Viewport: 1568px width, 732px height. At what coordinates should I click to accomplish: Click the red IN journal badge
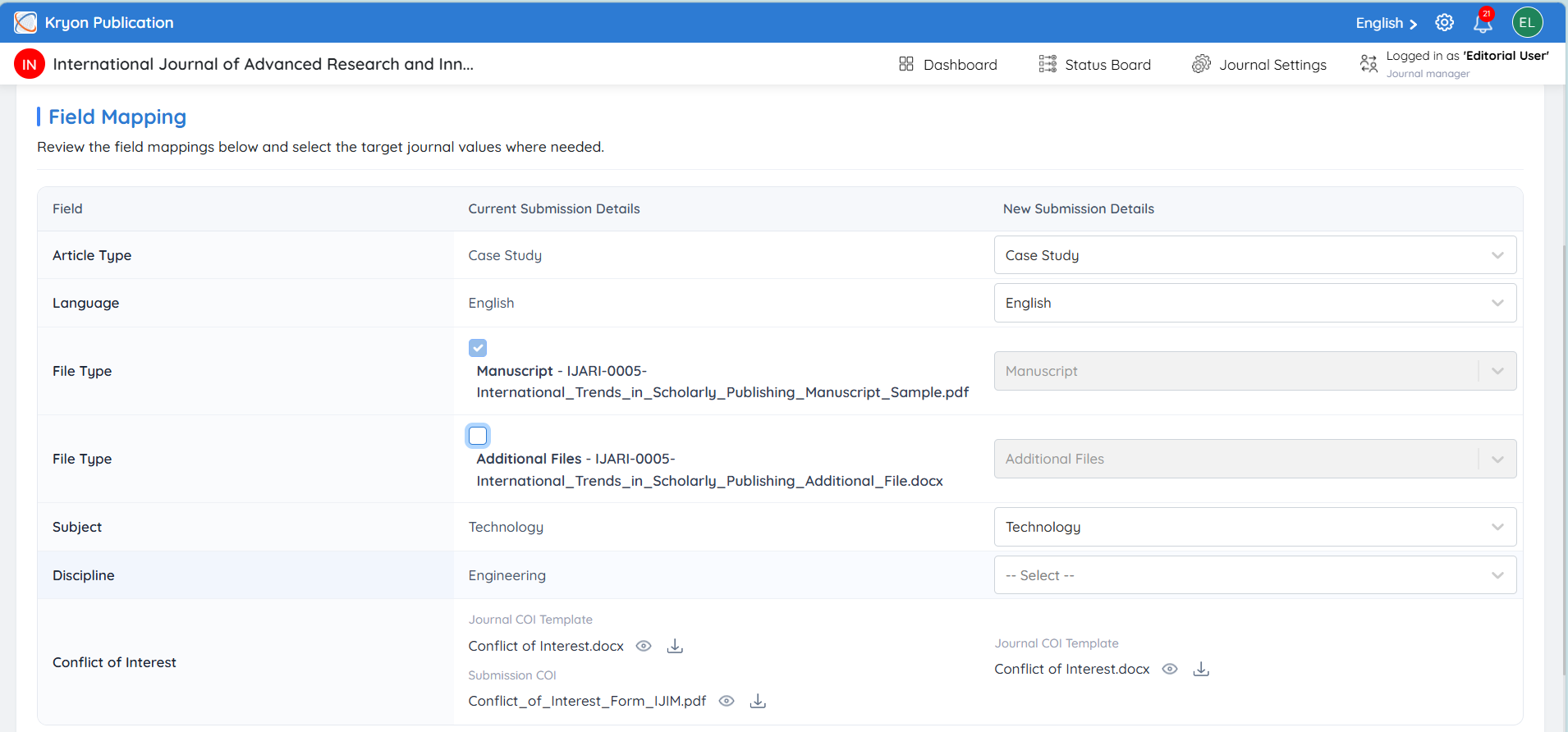point(30,64)
